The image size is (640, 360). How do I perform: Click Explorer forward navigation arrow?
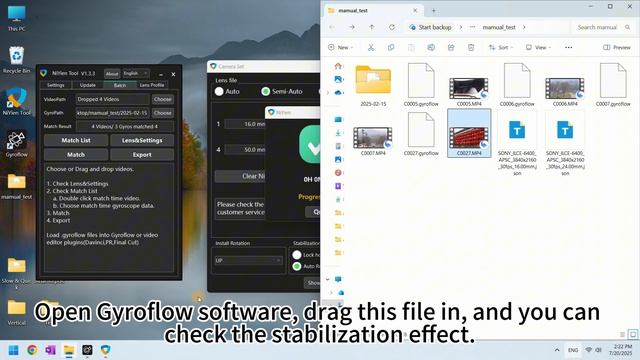(x=351, y=27)
